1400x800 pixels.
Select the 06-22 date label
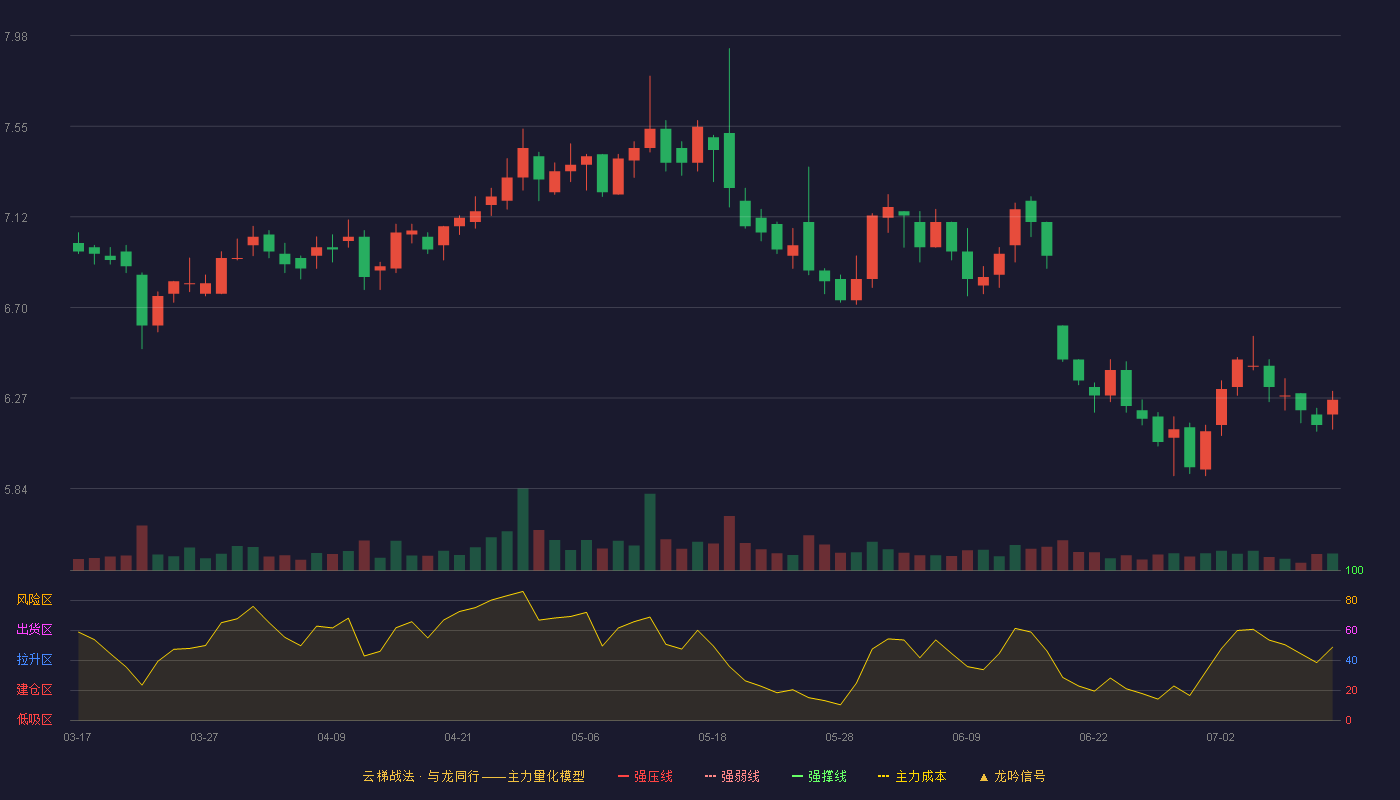click(x=1093, y=737)
